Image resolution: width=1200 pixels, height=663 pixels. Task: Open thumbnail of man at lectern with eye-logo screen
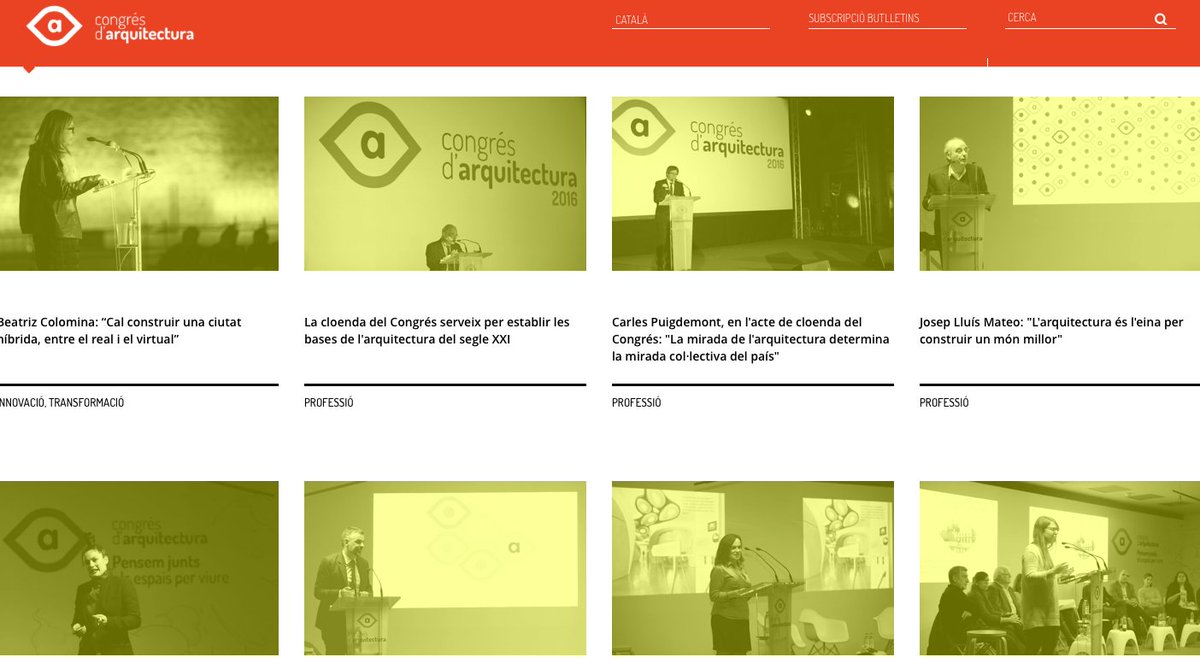(445, 568)
